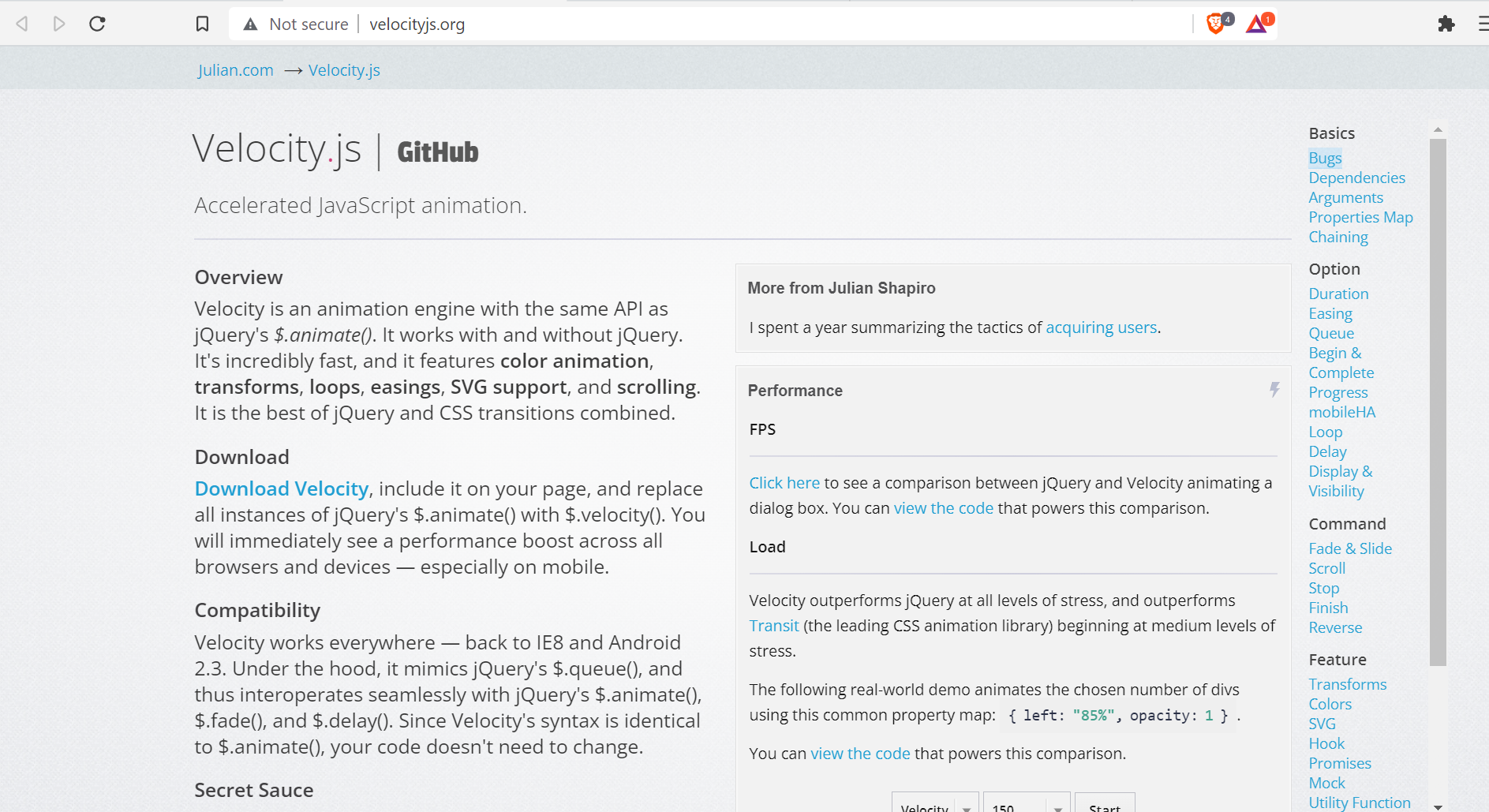This screenshot has height=812, width=1489.
Task: Go back to the previous page
Action: (x=22, y=24)
